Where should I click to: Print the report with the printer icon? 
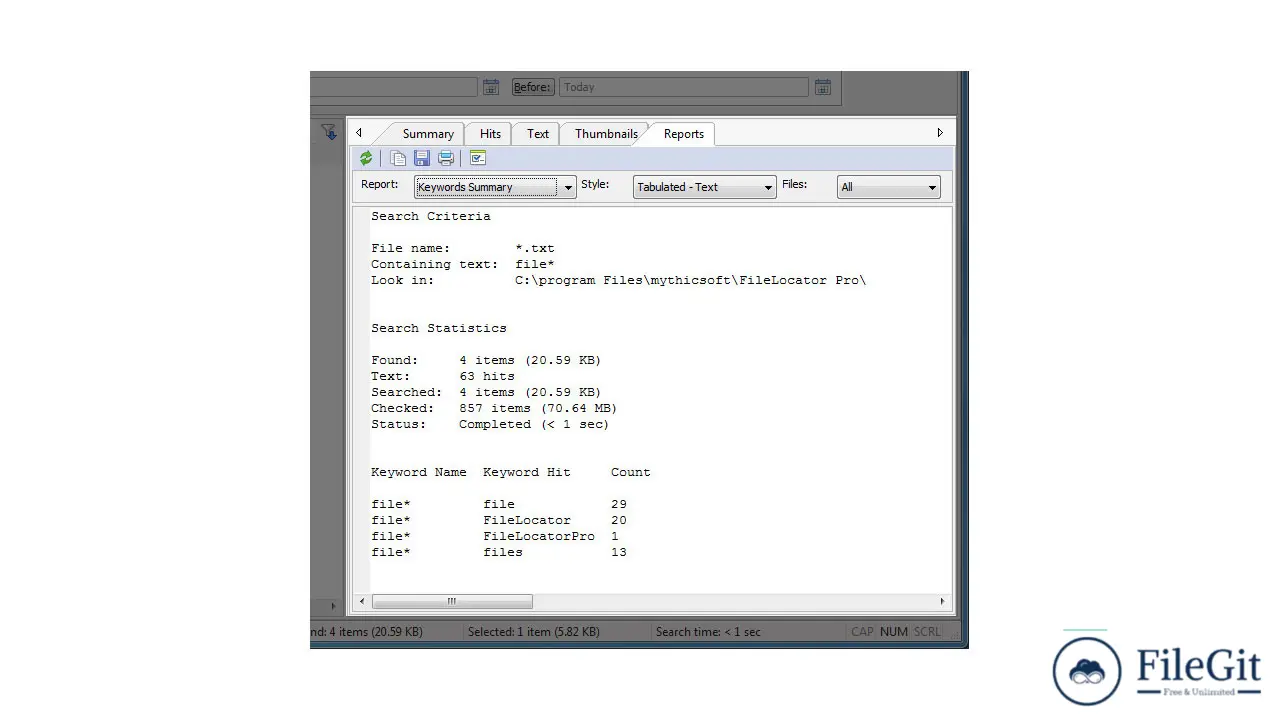446,158
